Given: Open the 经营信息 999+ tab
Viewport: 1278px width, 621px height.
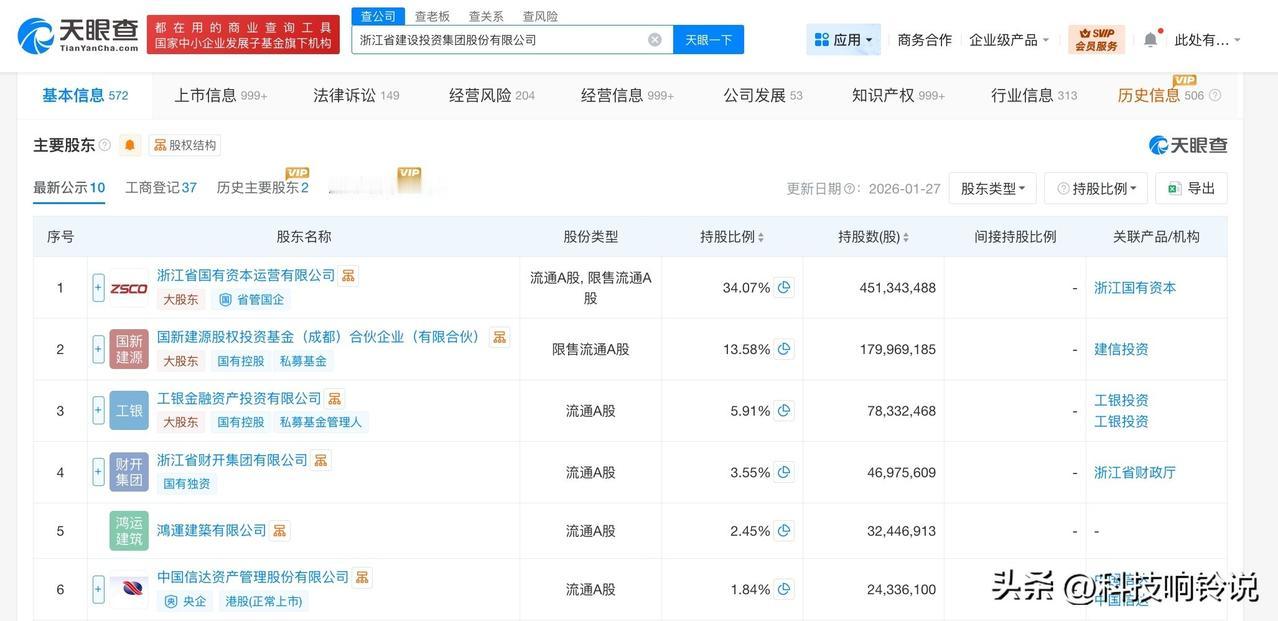Looking at the screenshot, I should [627, 95].
